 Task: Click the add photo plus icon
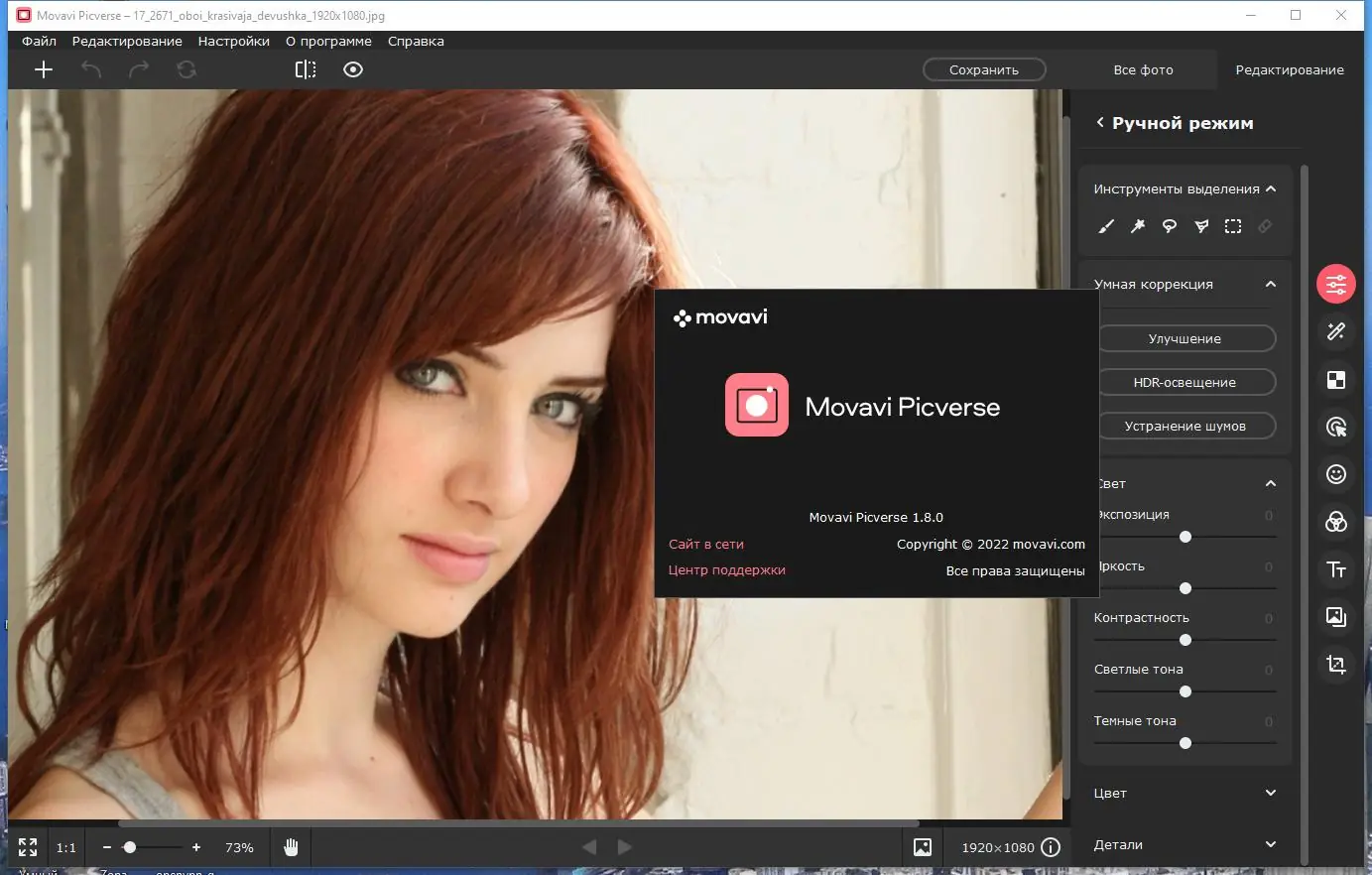click(44, 69)
